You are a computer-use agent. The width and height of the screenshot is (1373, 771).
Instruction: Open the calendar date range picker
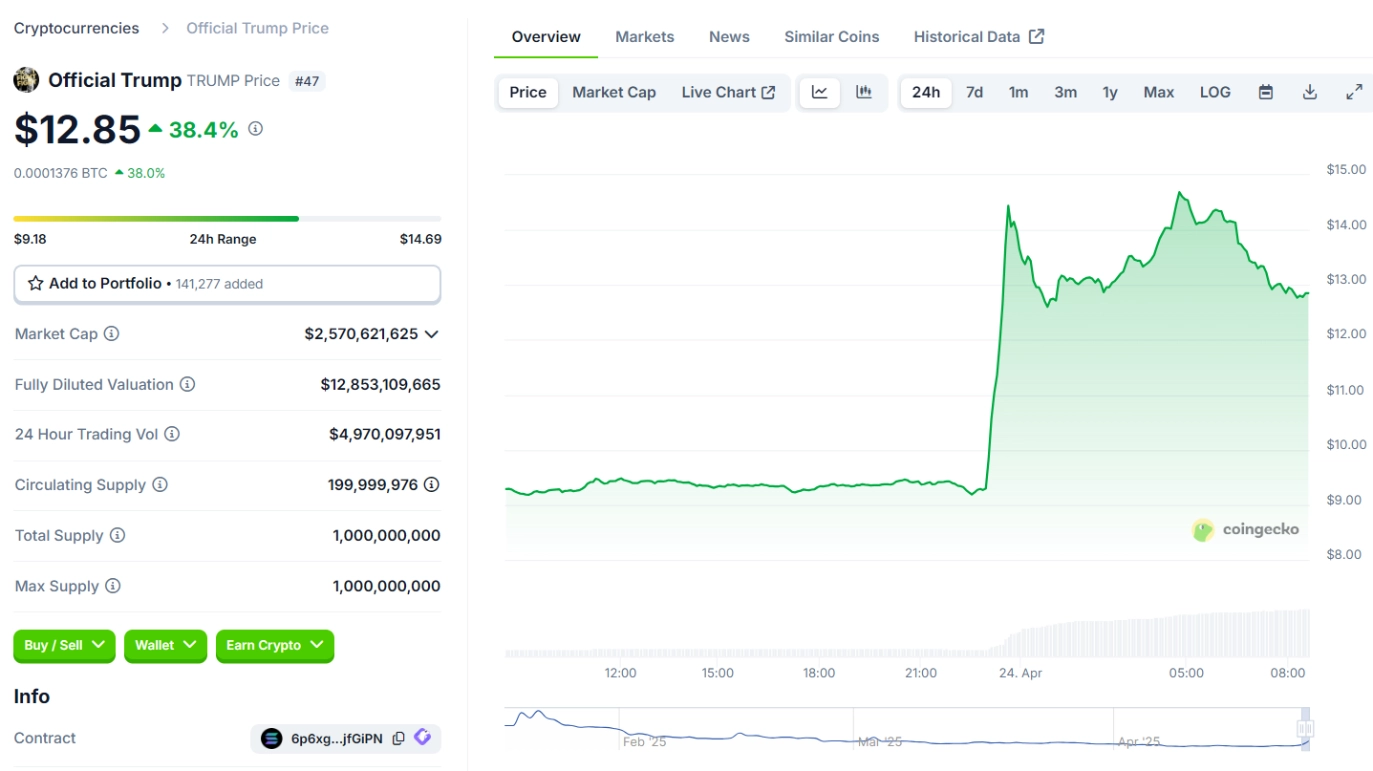[x=1265, y=92]
